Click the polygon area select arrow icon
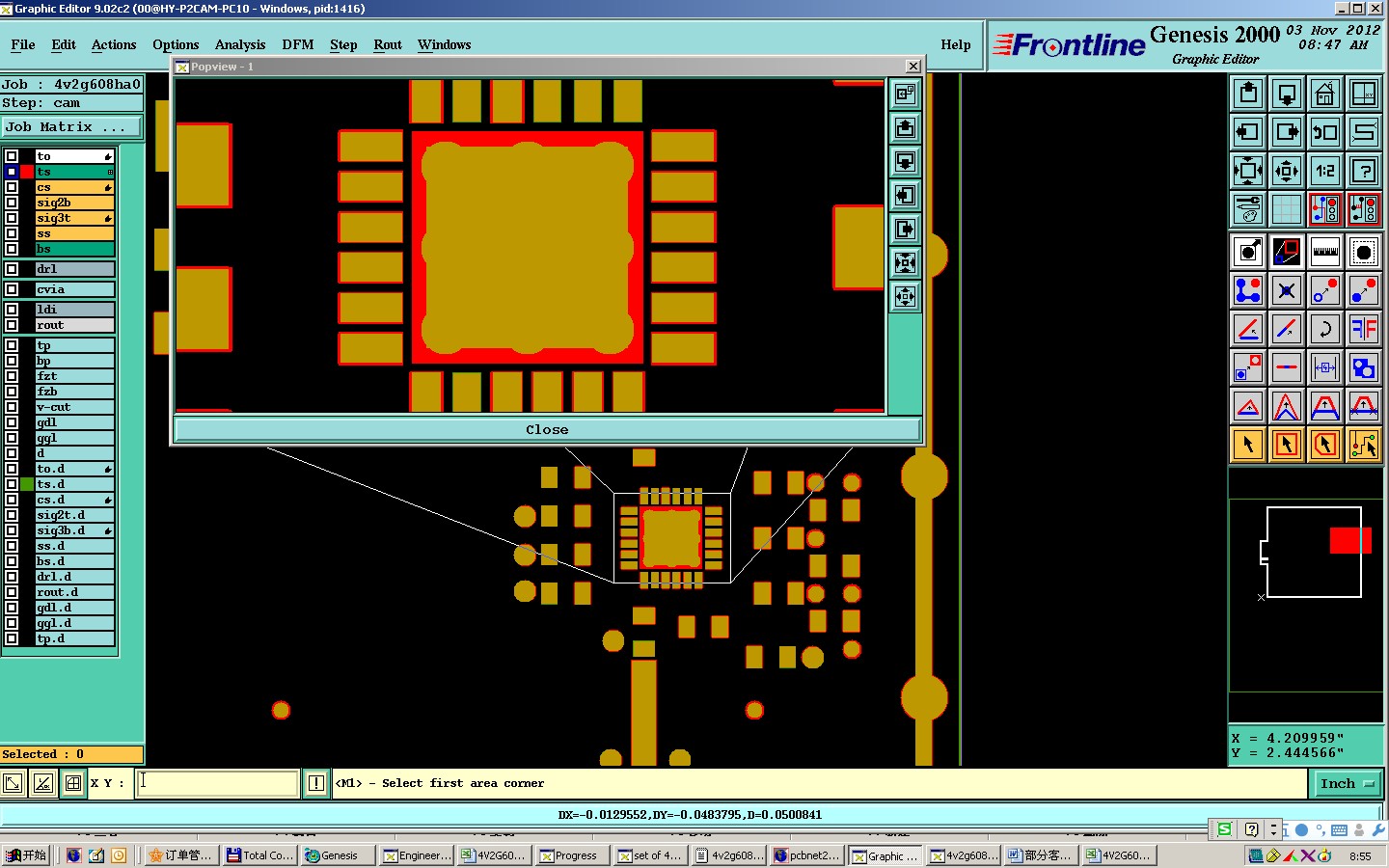1389x868 pixels. [1325, 445]
